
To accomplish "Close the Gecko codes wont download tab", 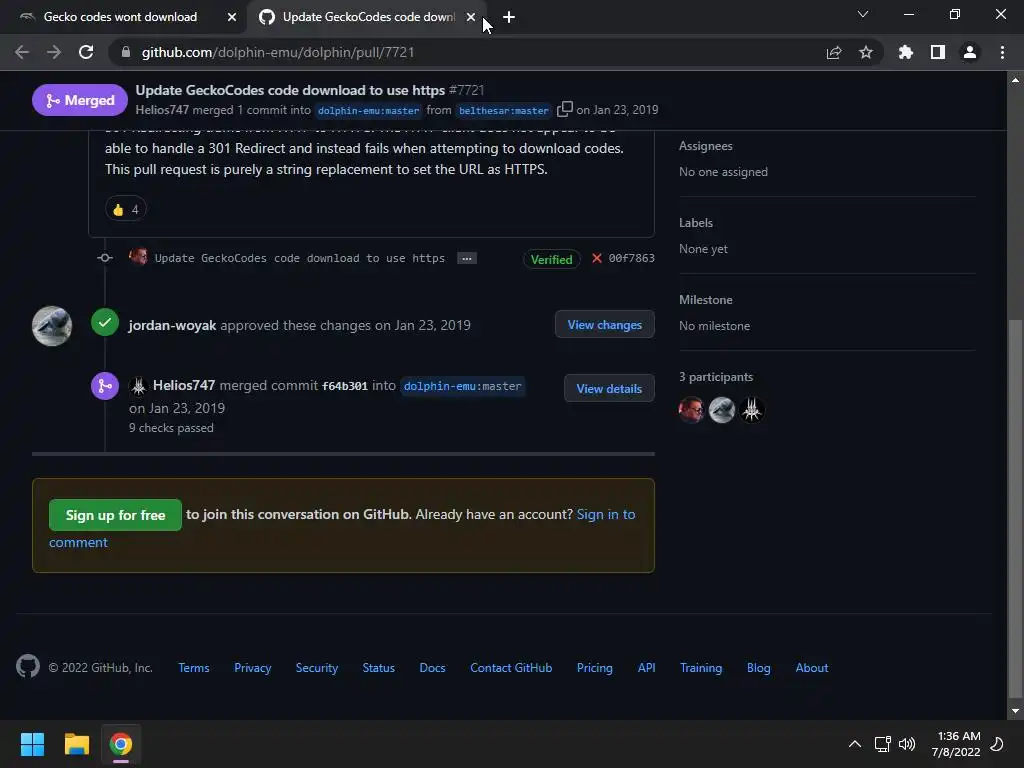I will point(232,18).
